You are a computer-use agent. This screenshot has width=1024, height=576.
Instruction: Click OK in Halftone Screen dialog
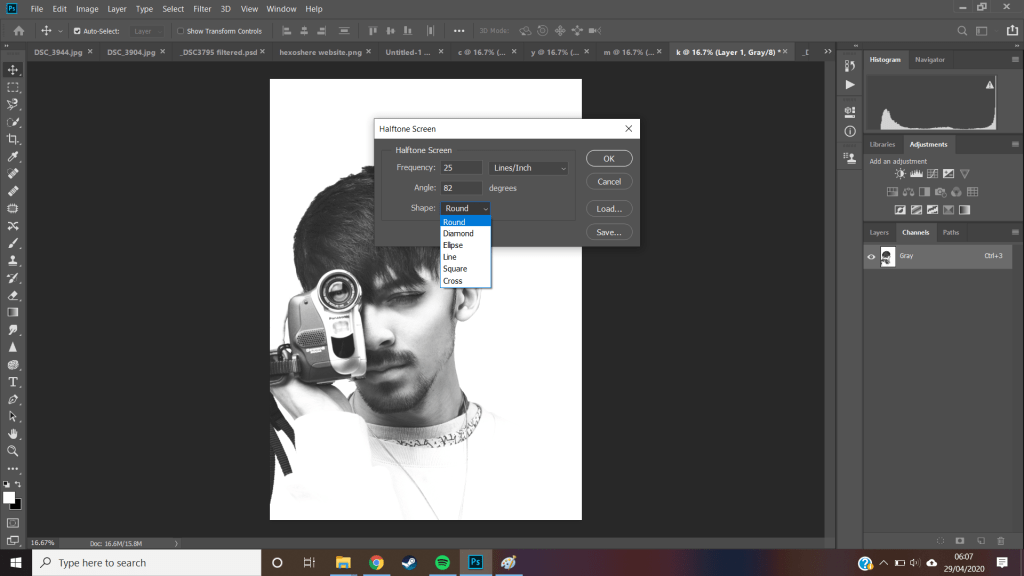609,158
